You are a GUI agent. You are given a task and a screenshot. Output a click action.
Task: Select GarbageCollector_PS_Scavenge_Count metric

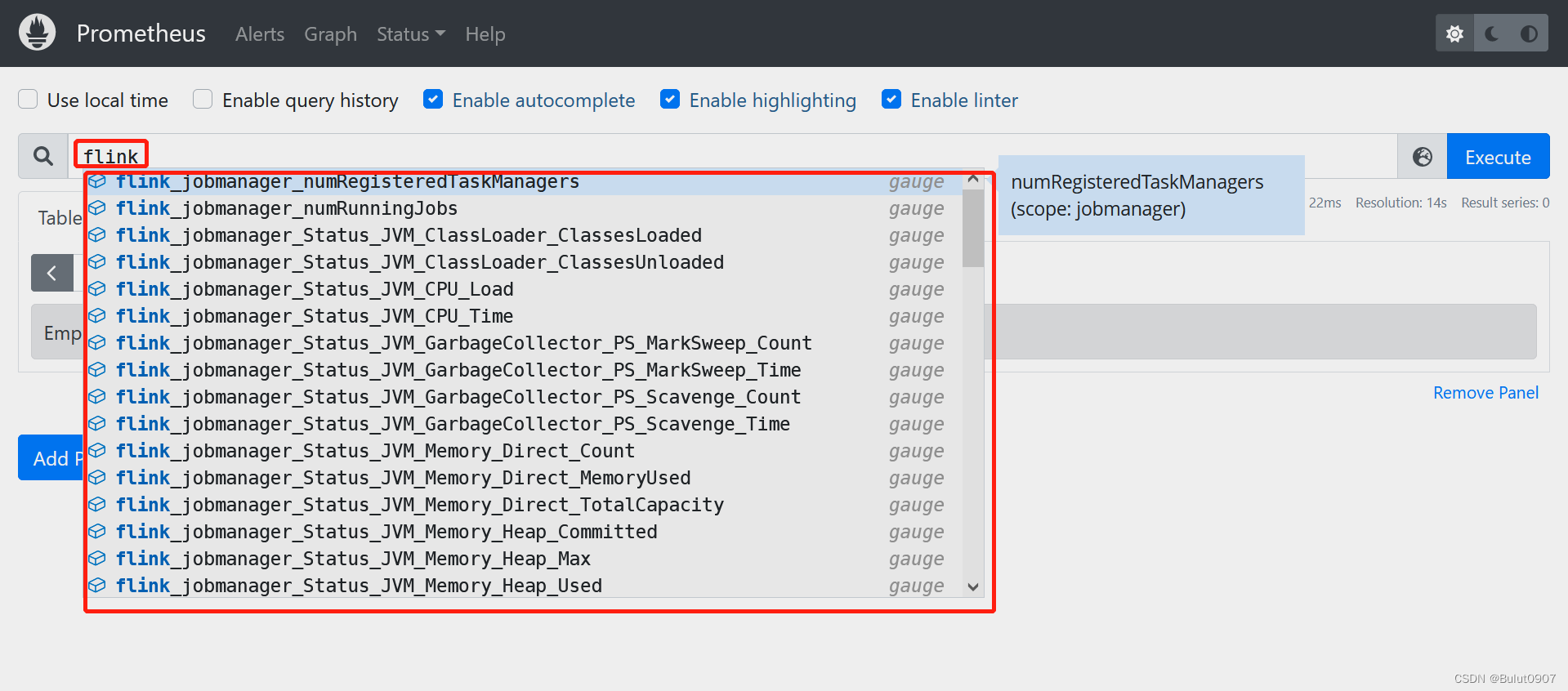[523, 397]
